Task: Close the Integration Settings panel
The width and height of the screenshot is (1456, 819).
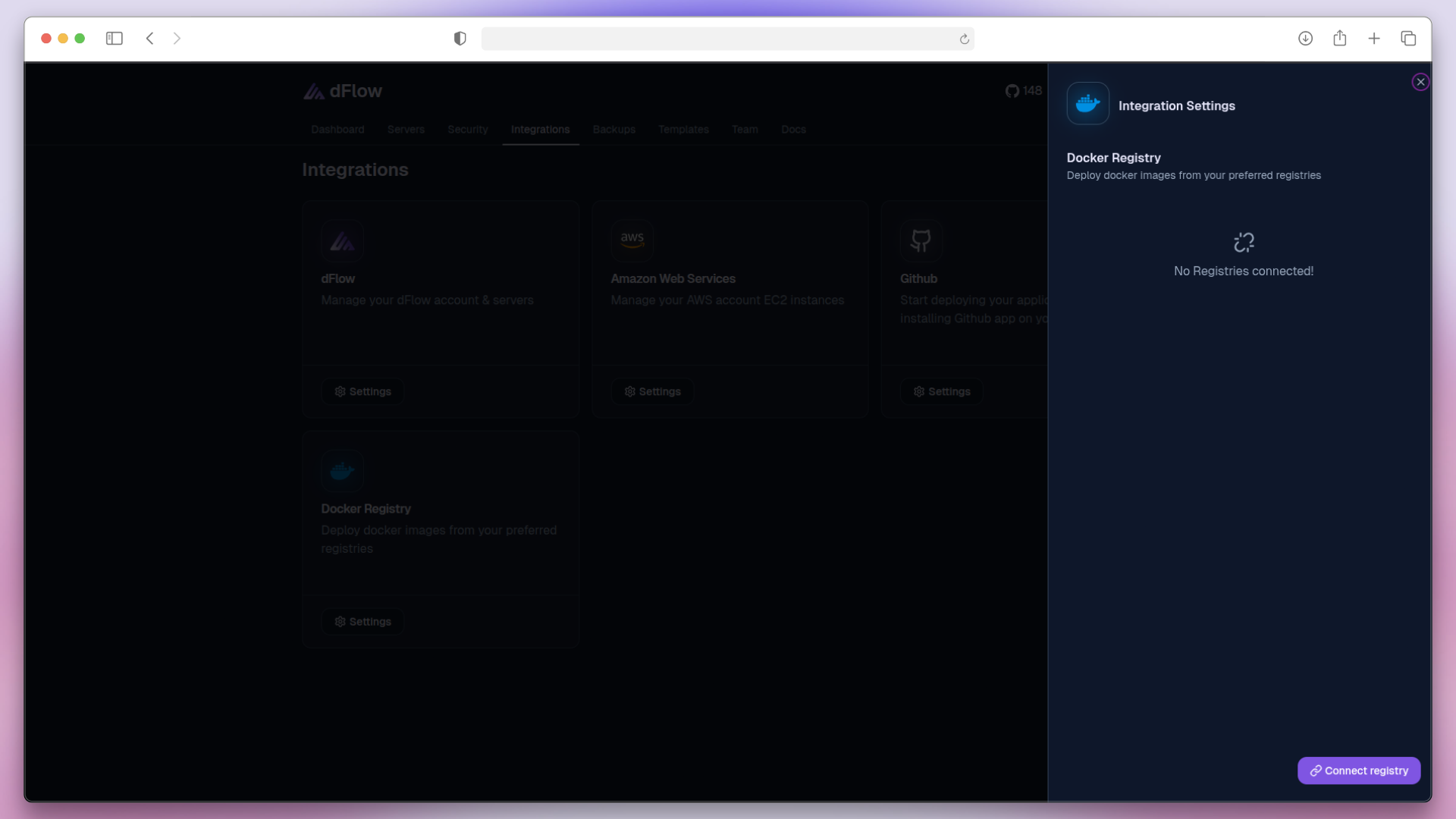Action: click(x=1420, y=82)
